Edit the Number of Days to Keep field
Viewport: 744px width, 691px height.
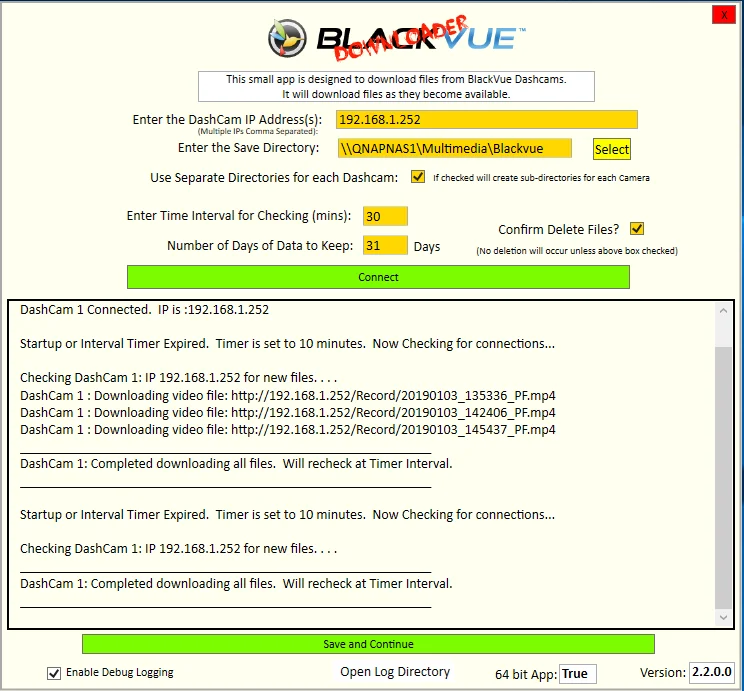tap(385, 245)
